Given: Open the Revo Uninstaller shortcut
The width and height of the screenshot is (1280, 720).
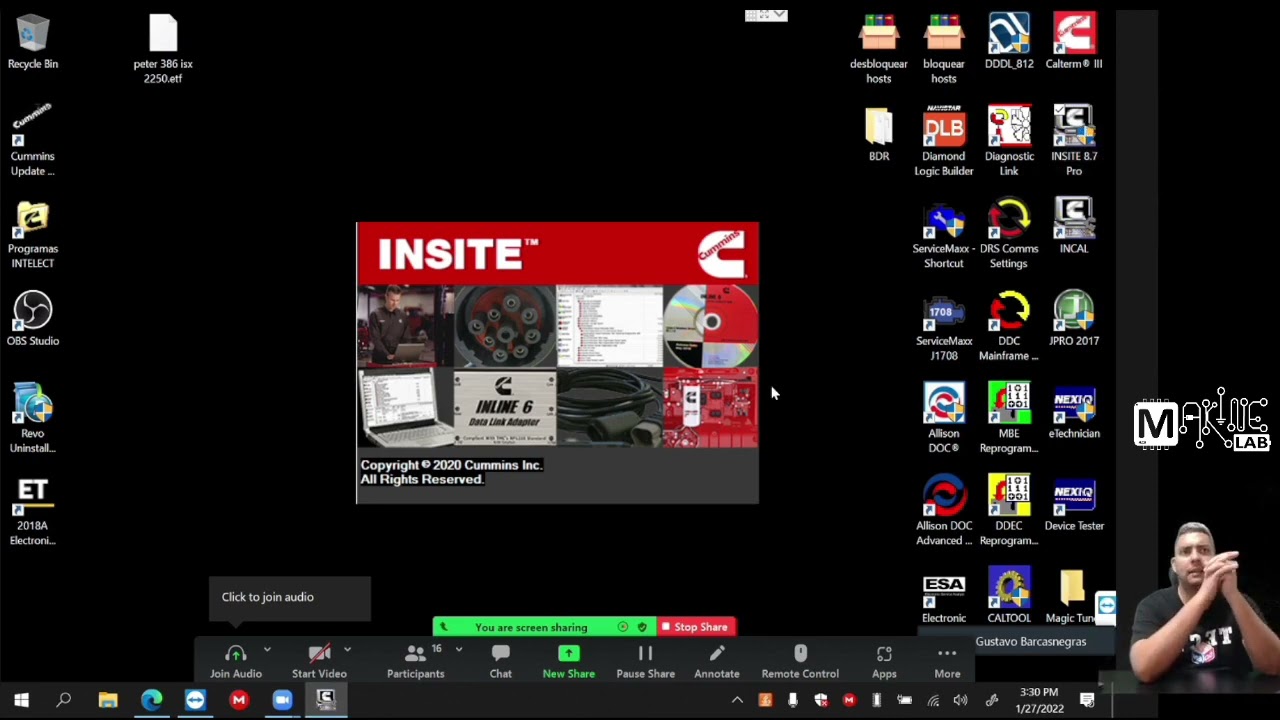Looking at the screenshot, I should (33, 418).
